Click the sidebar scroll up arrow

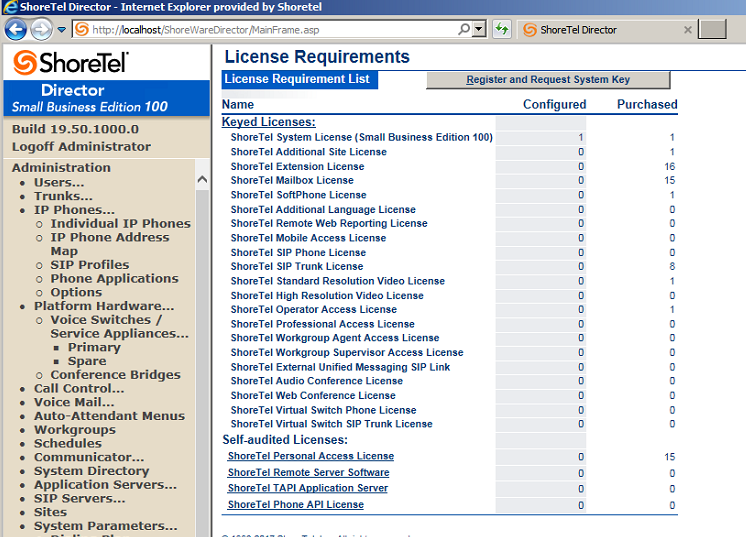pyautogui.click(x=202, y=179)
